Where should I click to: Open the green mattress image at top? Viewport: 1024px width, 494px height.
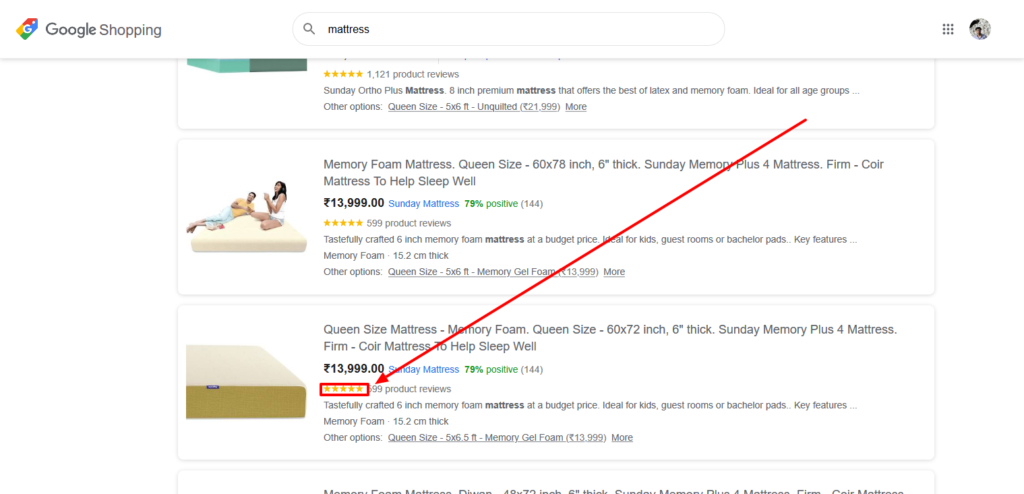pos(246,65)
